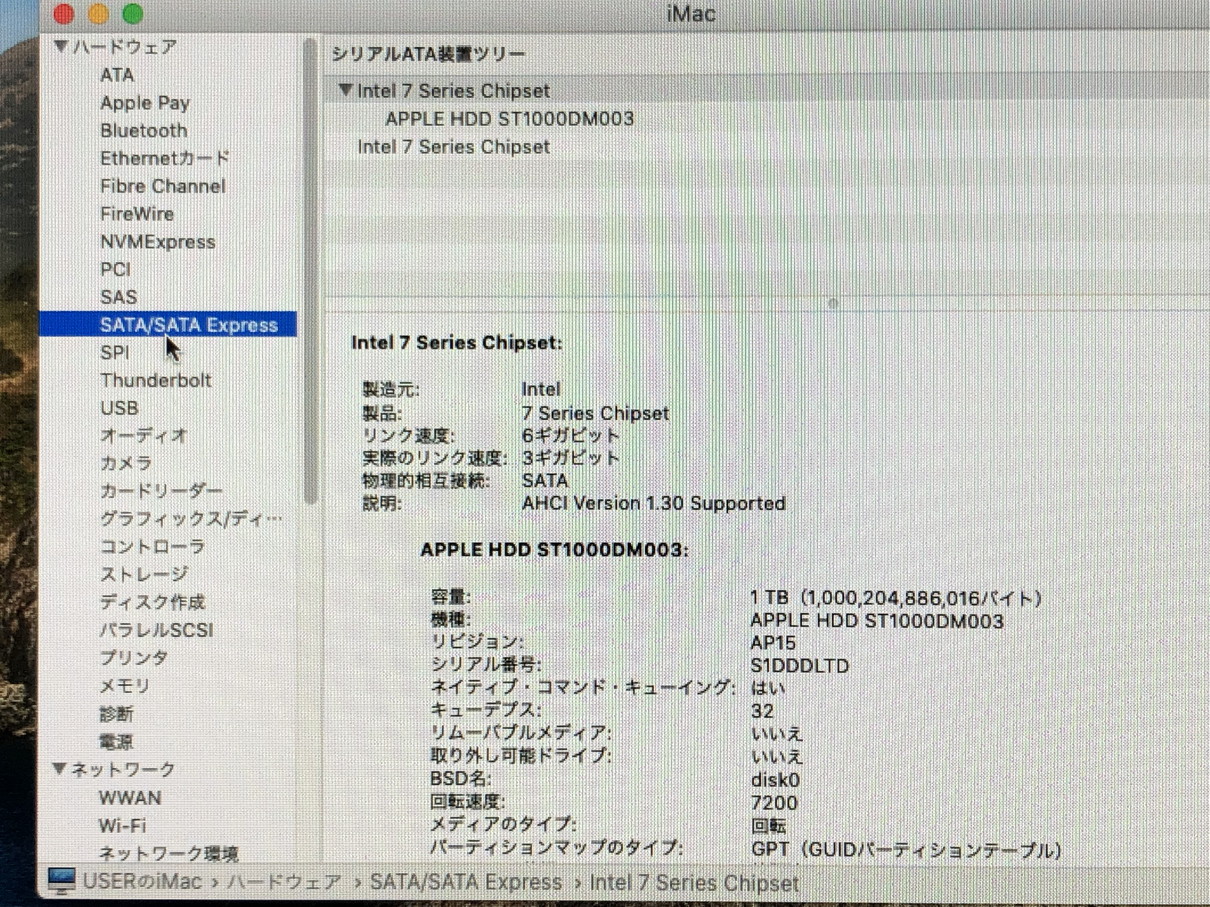
Task: Open ディスク作成 in the sidebar
Action: pos(152,603)
